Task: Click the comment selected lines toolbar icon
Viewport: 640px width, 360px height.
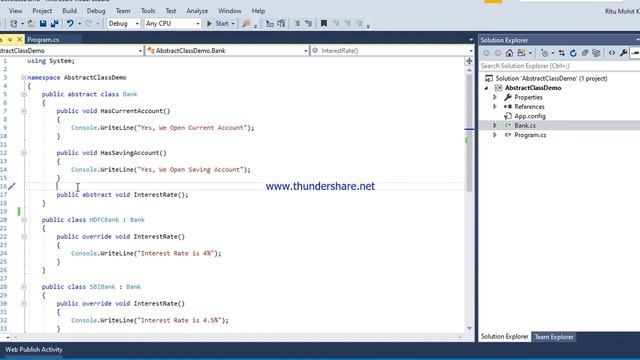Action: pos(297,24)
